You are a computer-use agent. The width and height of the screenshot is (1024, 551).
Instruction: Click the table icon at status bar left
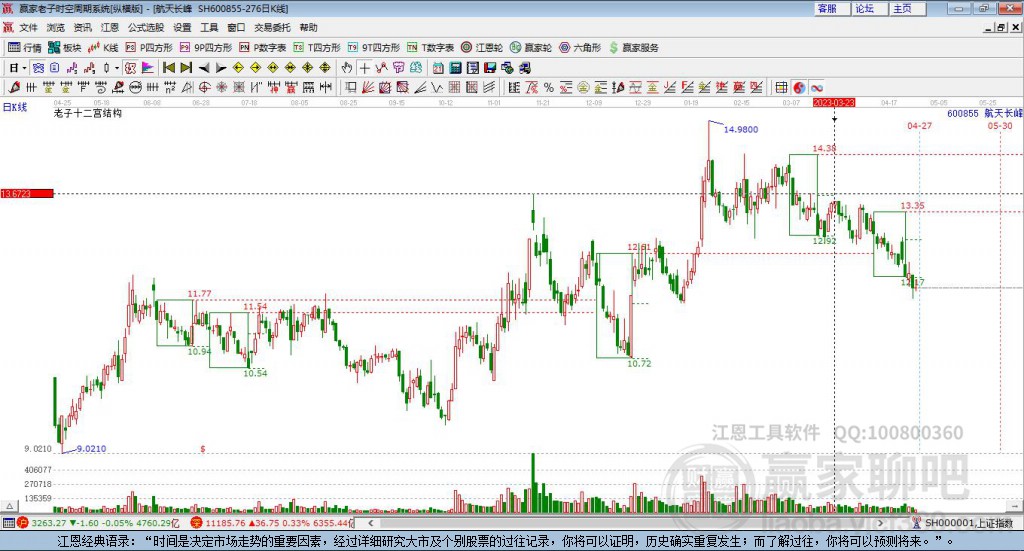[x=8, y=523]
